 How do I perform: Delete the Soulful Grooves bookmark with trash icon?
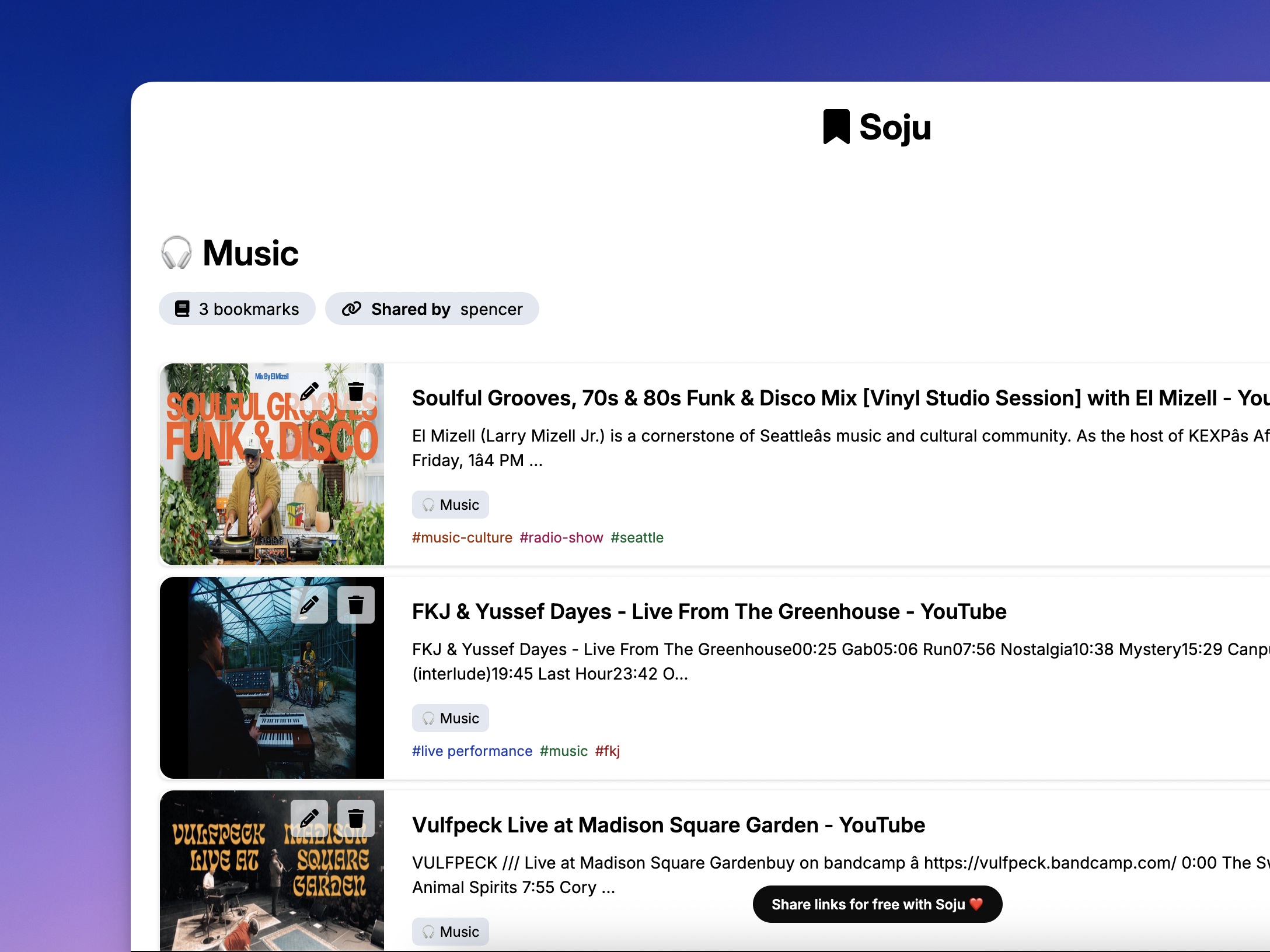[356, 391]
